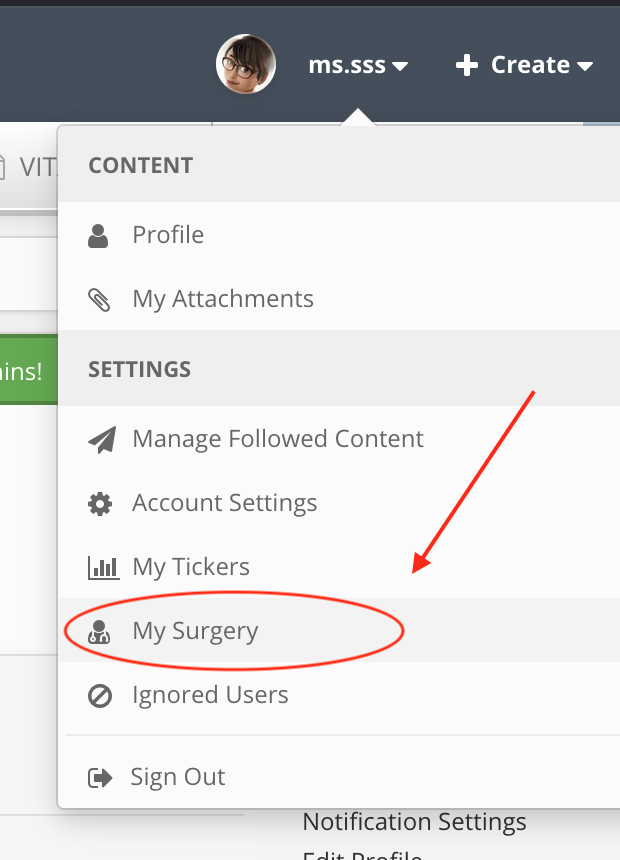Open My Attachments

(x=339, y=299)
